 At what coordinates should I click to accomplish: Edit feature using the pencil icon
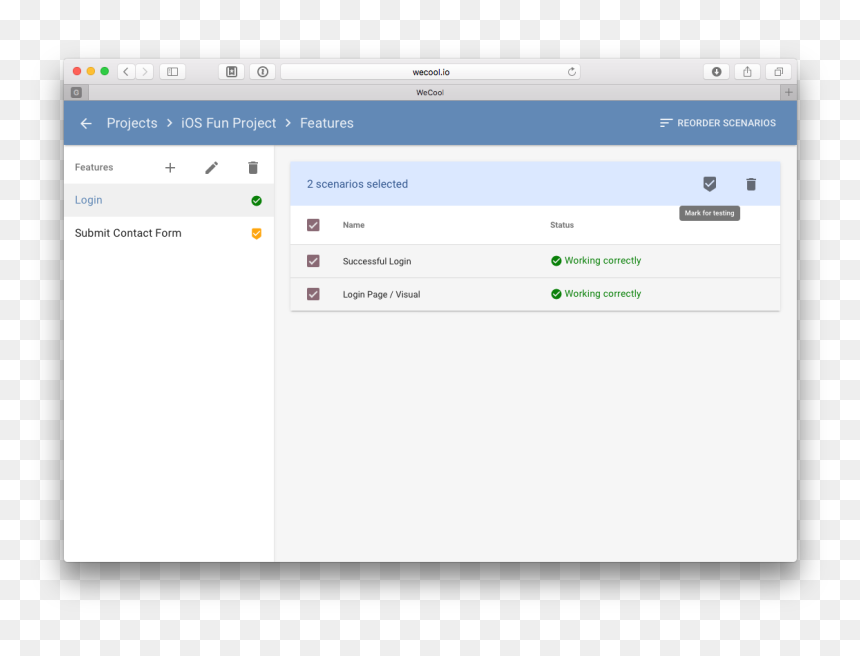tap(212, 168)
